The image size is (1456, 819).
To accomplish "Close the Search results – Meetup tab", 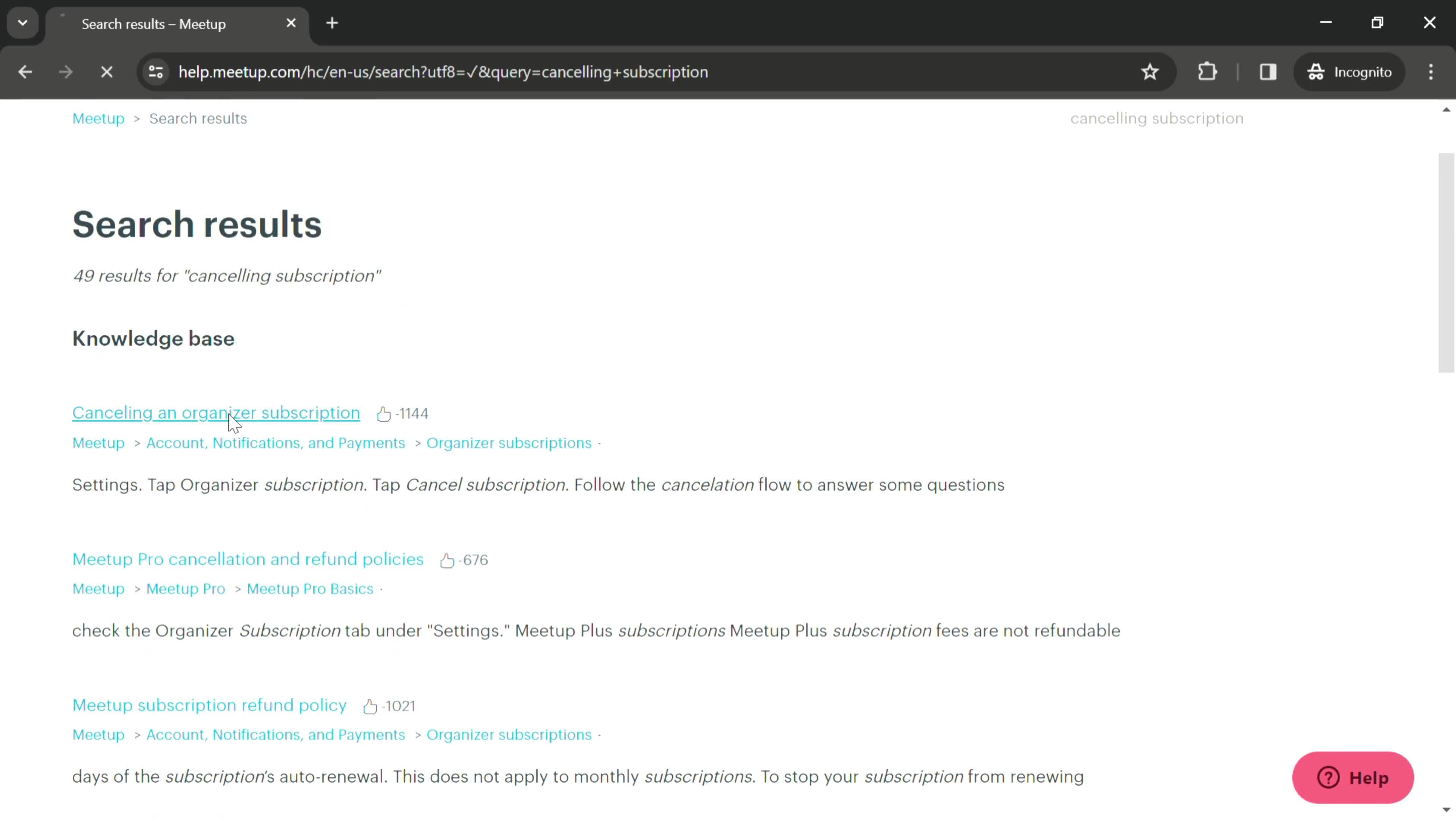I will (291, 23).
